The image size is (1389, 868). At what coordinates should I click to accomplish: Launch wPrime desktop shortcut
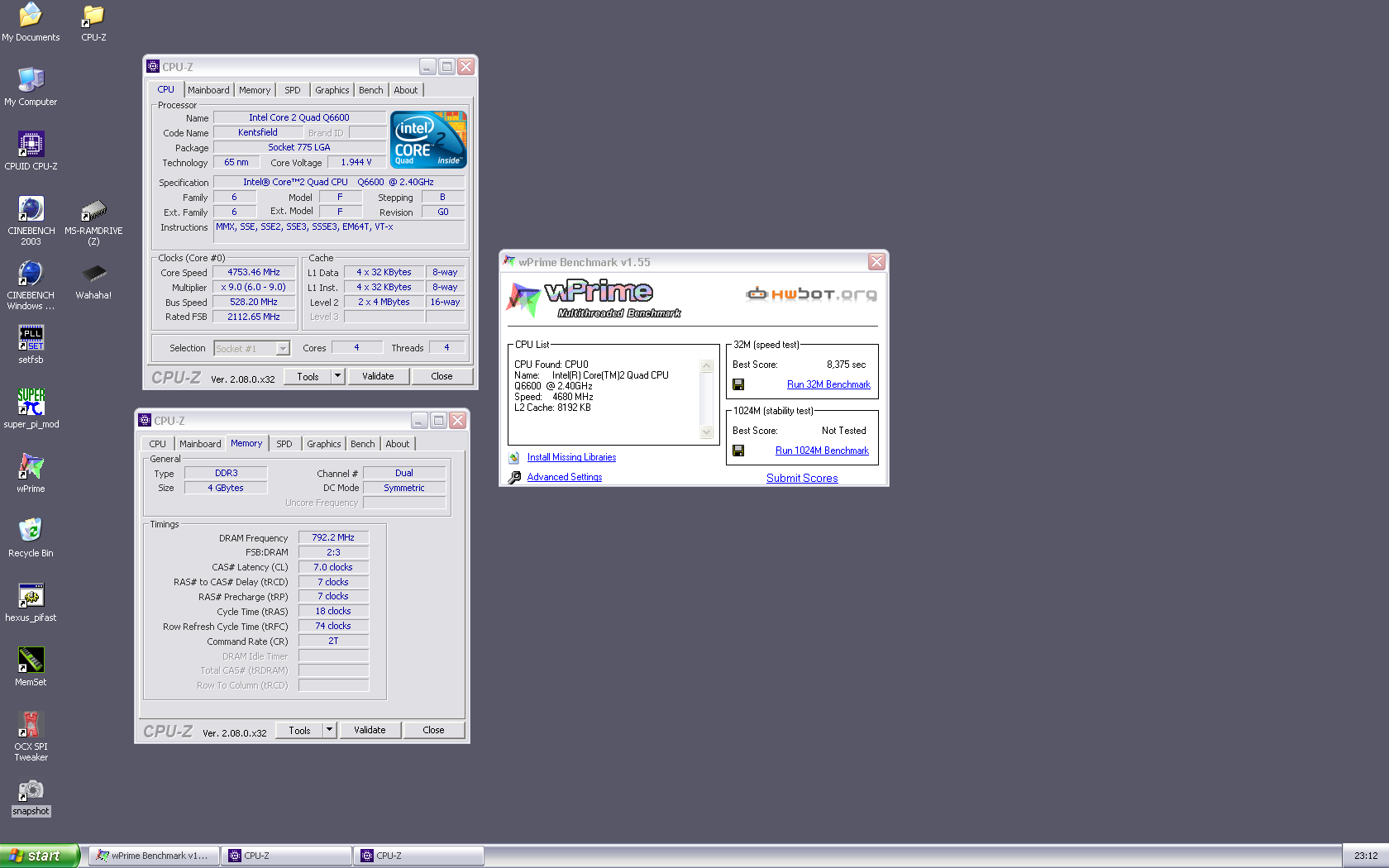click(x=31, y=474)
